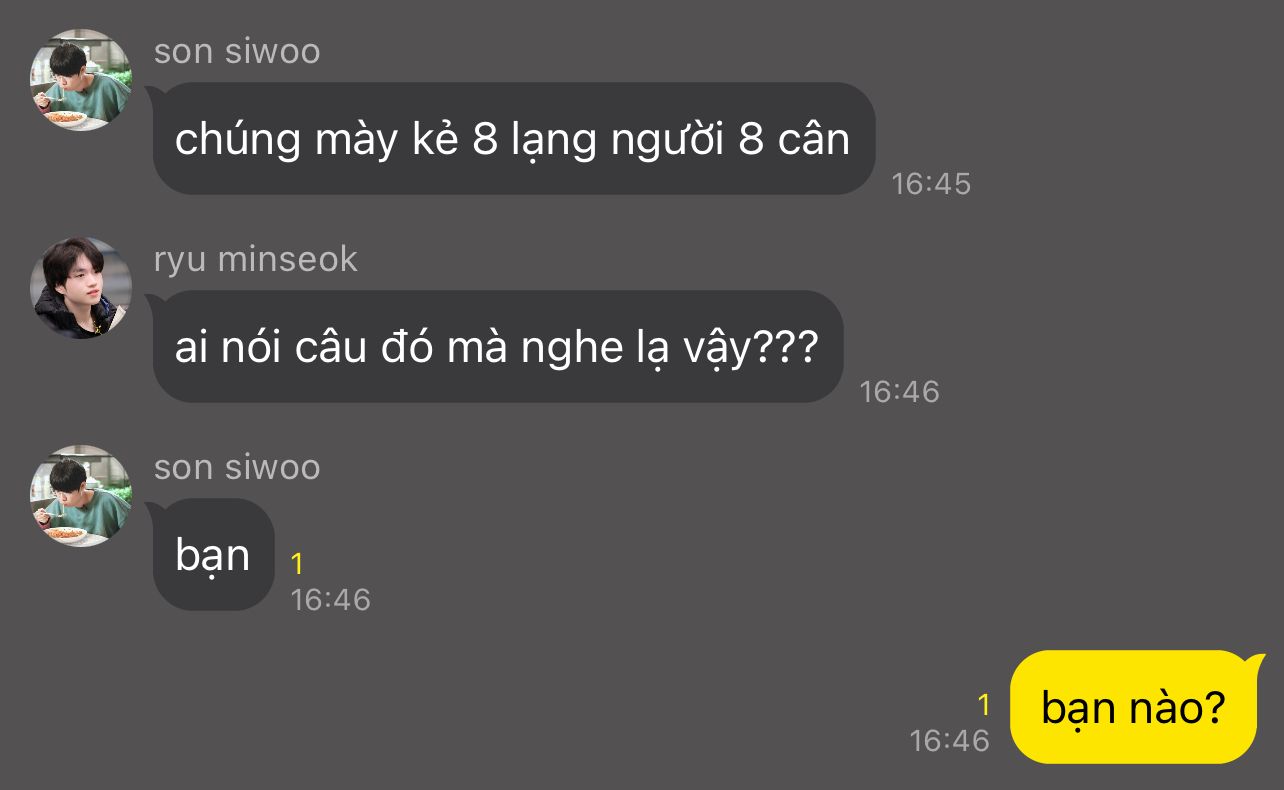Select the 'ai nói câu đó' message bubble
1284x790 pixels.
pyautogui.click(x=497, y=346)
